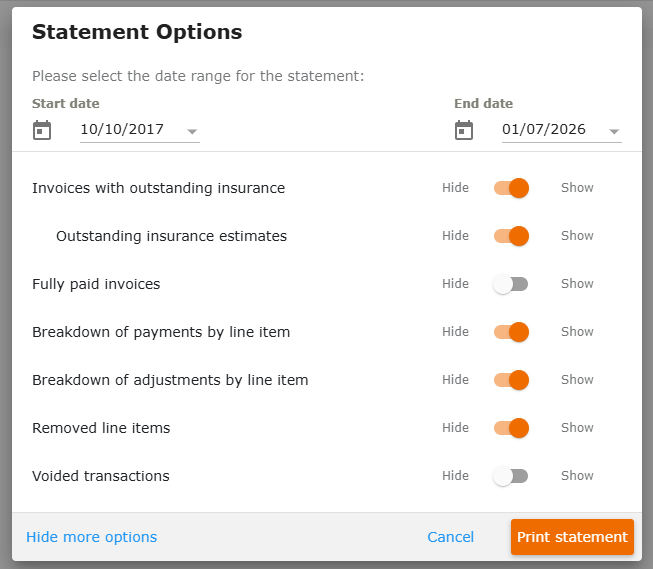Toggle Outstanding insurance estimates switch

511,236
